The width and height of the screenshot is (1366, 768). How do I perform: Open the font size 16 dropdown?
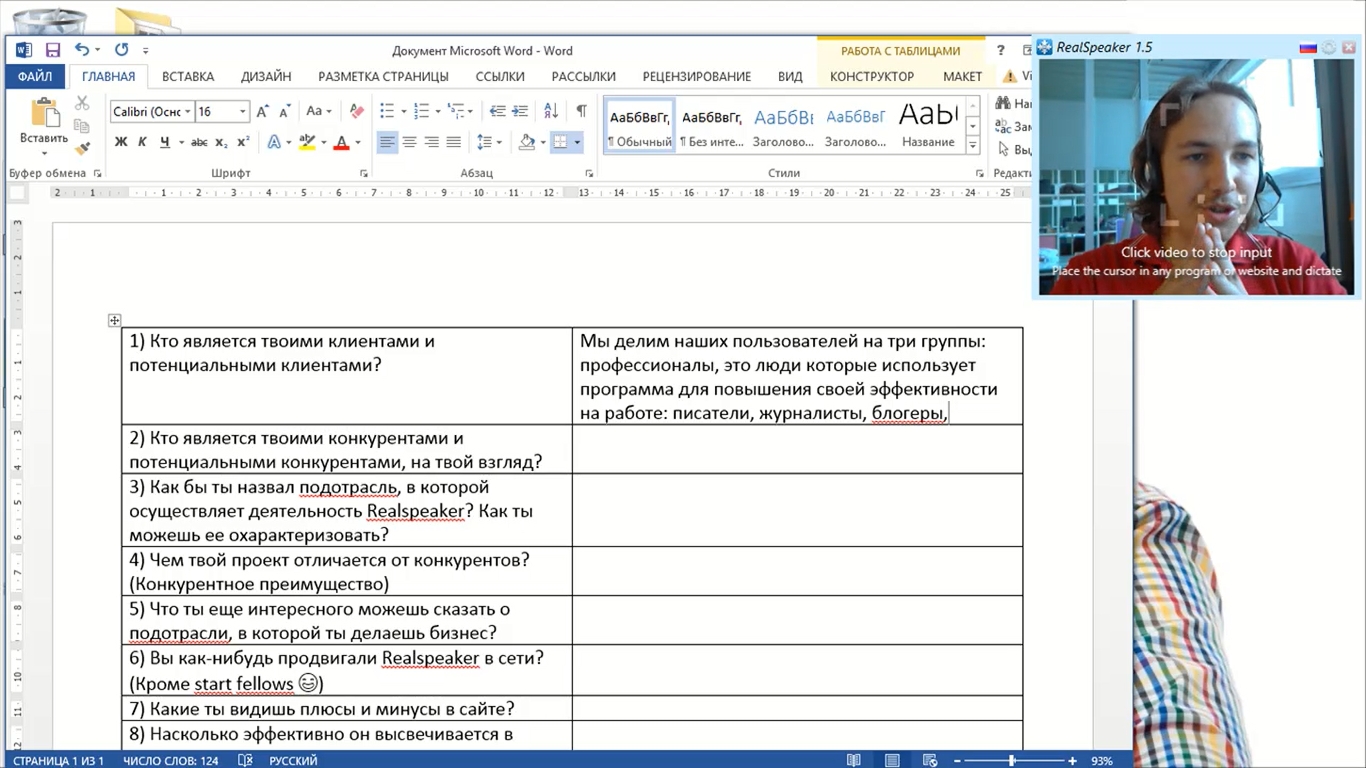(242, 112)
